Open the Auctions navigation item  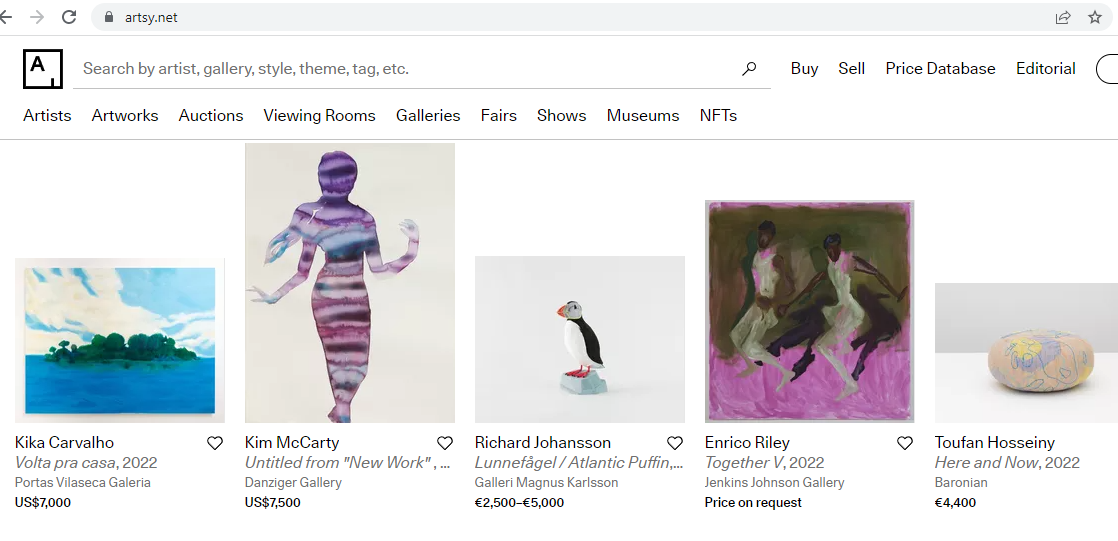(x=211, y=116)
